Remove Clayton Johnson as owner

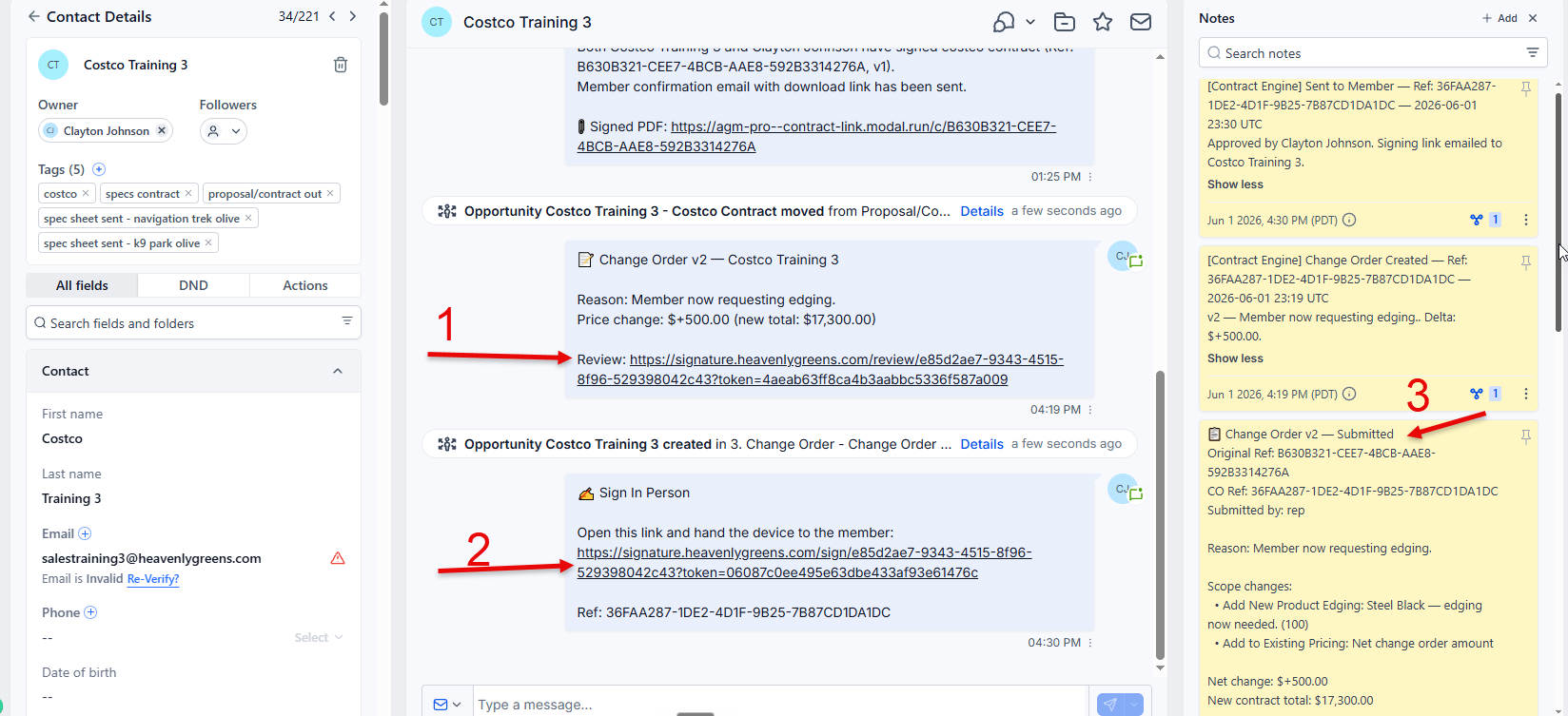[162, 131]
